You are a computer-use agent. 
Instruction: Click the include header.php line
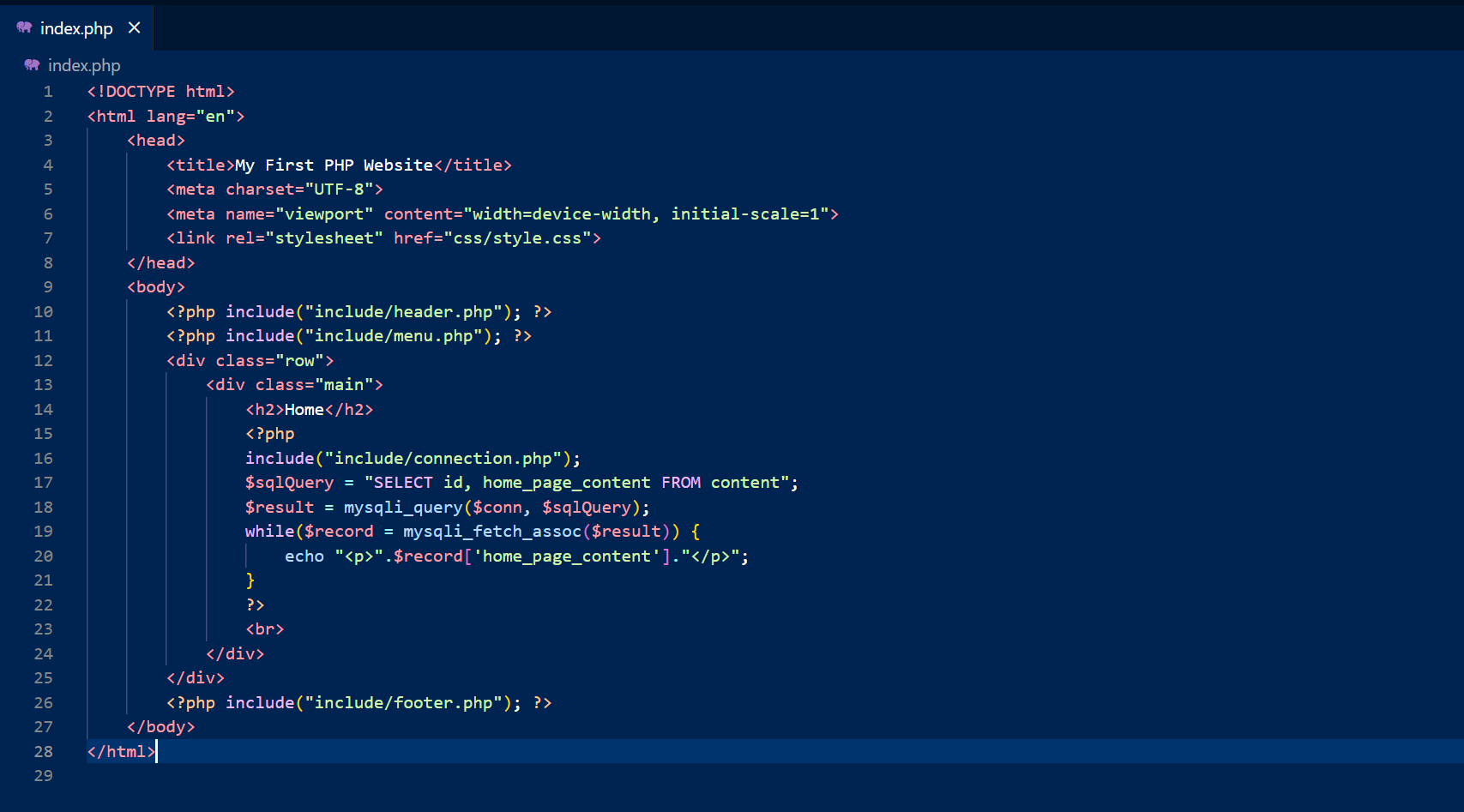click(x=358, y=312)
